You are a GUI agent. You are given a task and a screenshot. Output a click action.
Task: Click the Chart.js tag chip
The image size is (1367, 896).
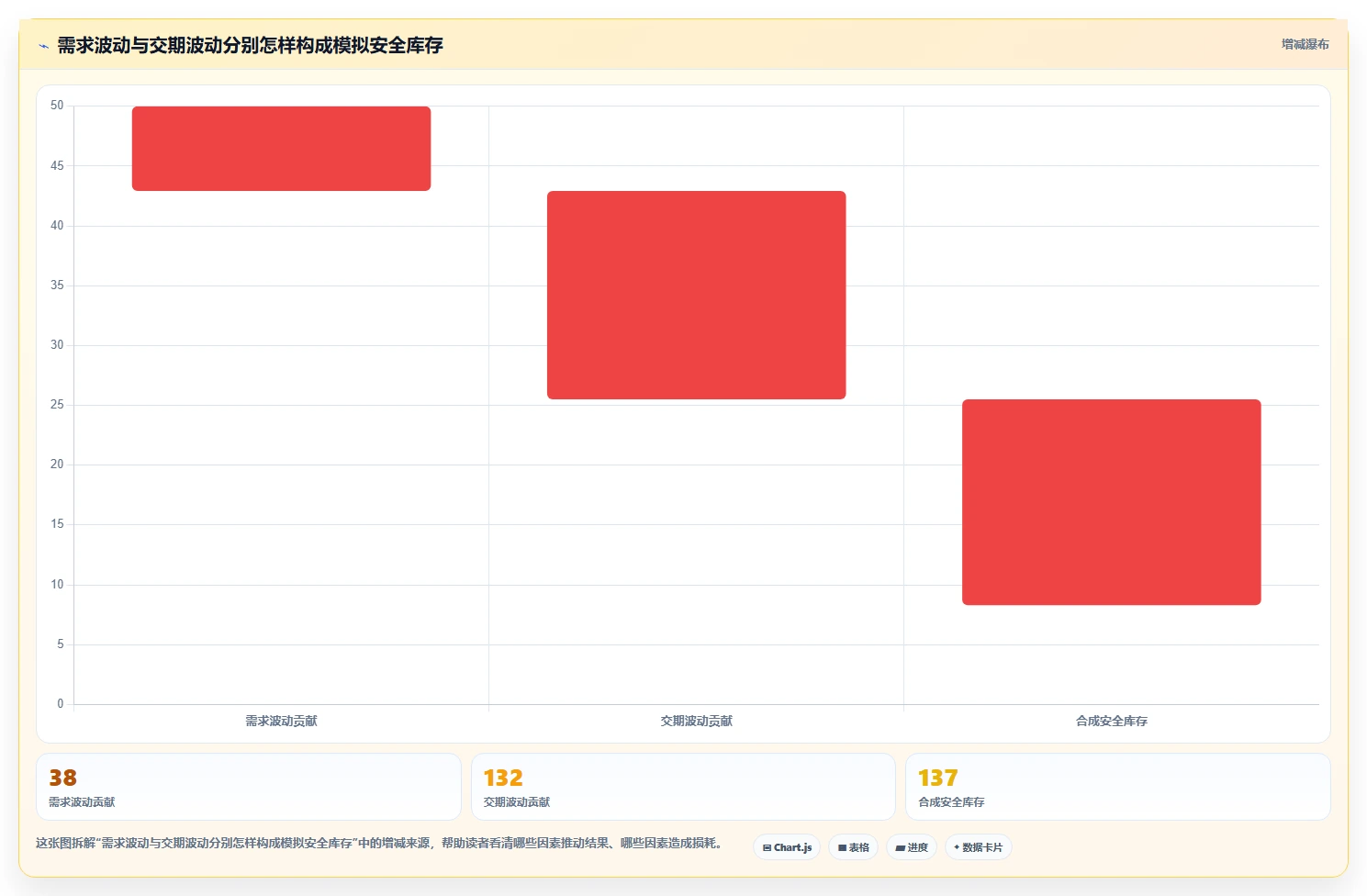[787, 847]
